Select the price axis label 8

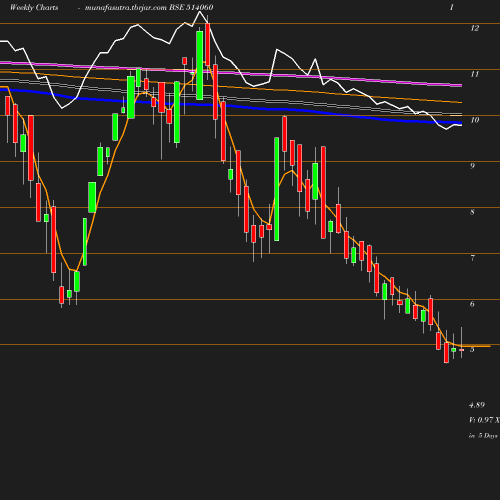pos(472,212)
